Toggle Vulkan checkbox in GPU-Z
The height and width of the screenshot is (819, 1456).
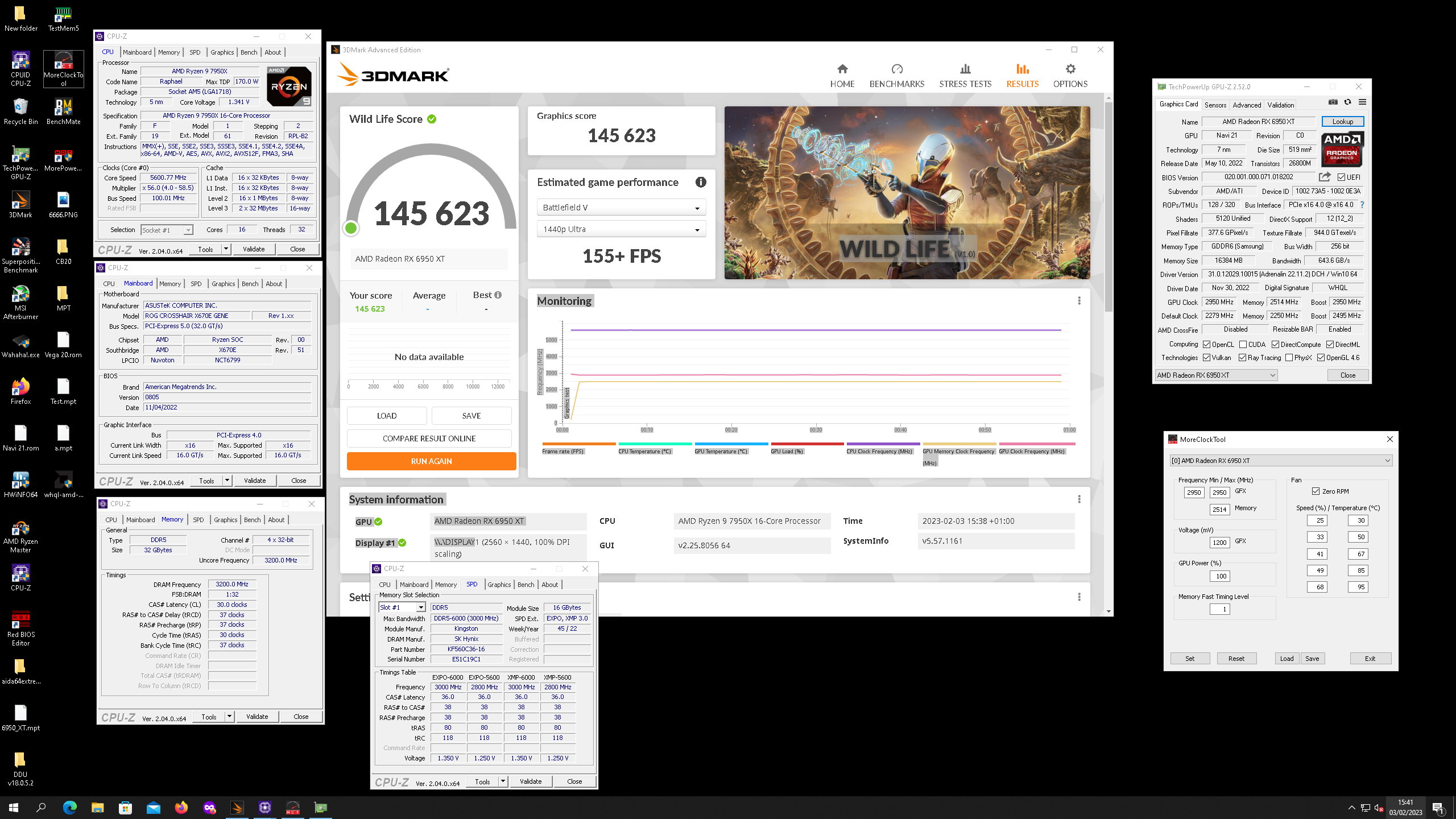[1206, 358]
